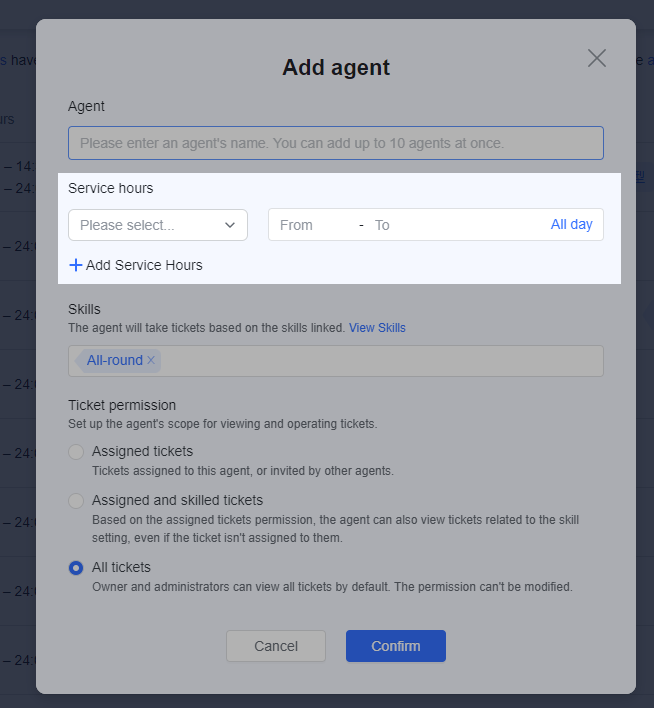Open the View Skills link

[377, 328]
